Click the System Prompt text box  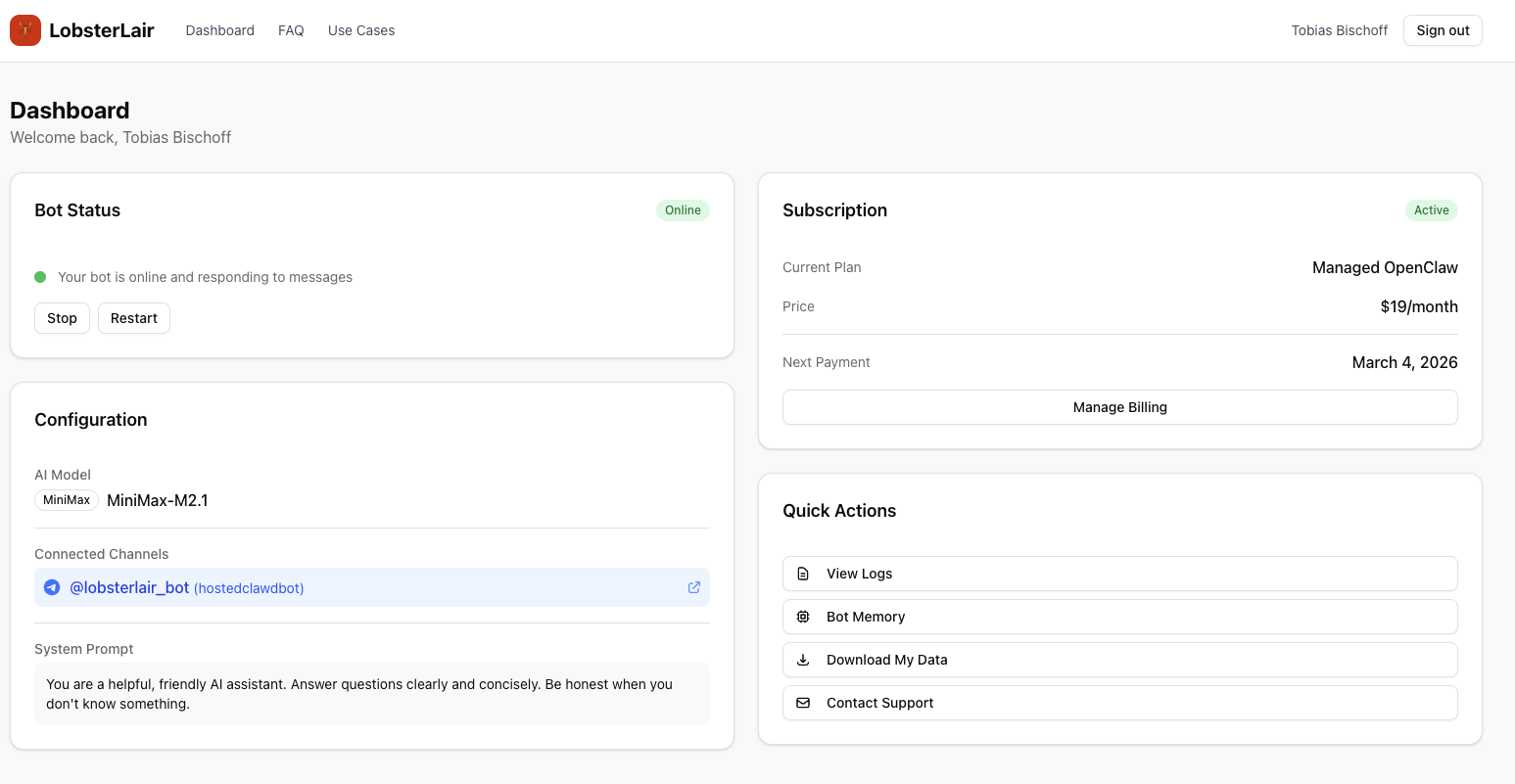coord(372,694)
